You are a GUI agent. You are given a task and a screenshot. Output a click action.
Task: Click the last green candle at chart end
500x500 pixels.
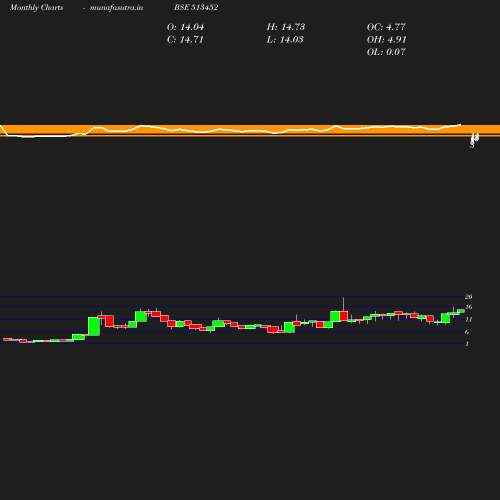coord(461,311)
